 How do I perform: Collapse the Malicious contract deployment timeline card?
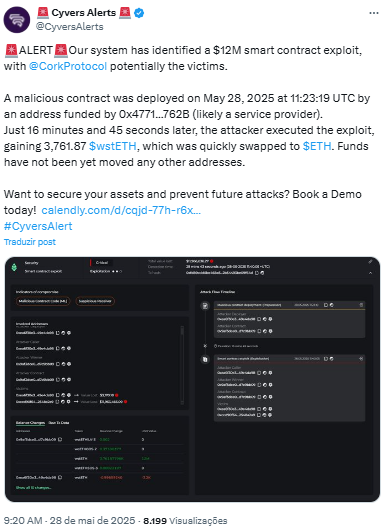click(361, 305)
